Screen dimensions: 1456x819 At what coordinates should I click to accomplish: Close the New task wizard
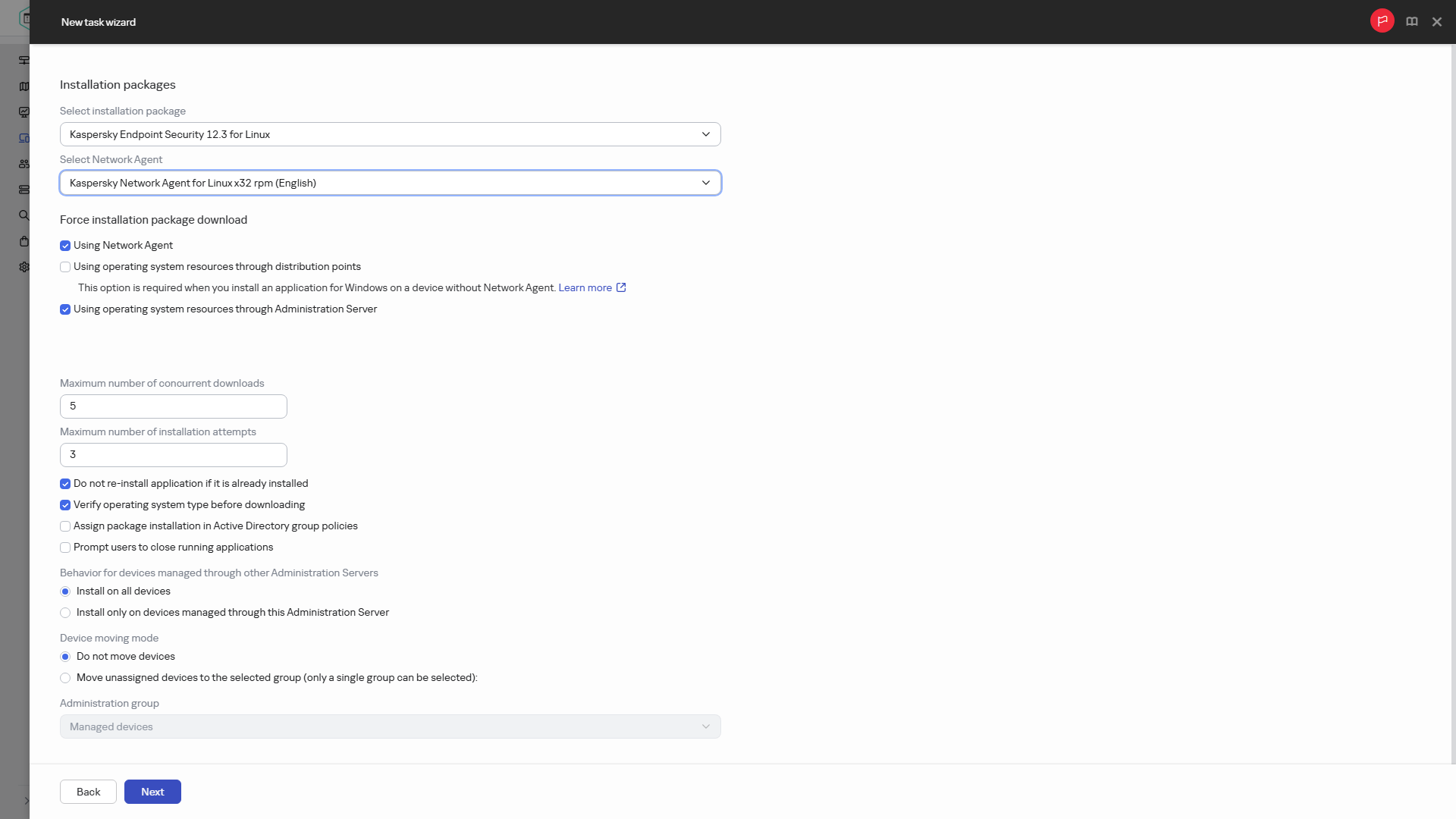pos(1436,22)
